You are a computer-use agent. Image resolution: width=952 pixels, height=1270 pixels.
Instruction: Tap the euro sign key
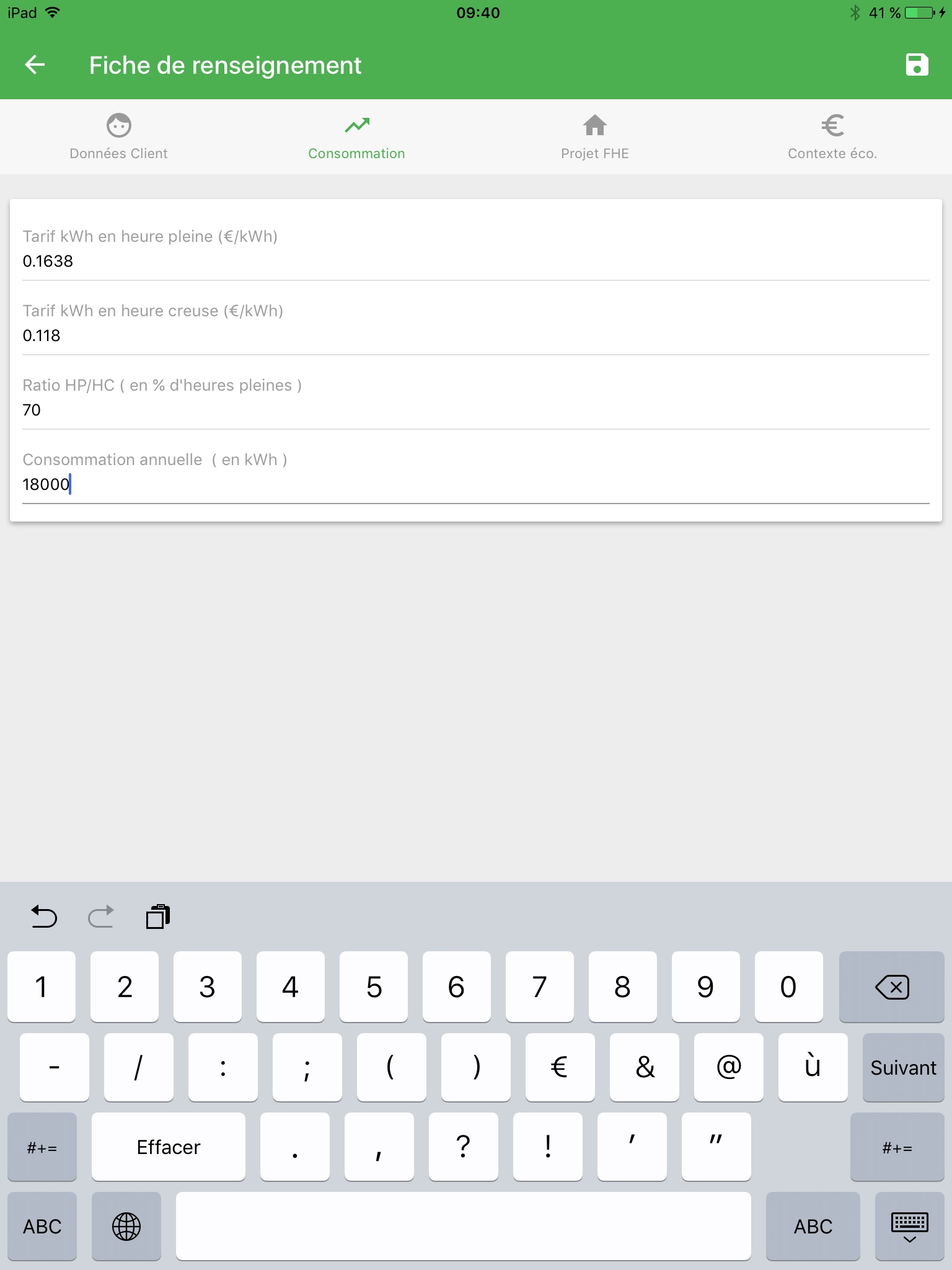(x=560, y=1067)
